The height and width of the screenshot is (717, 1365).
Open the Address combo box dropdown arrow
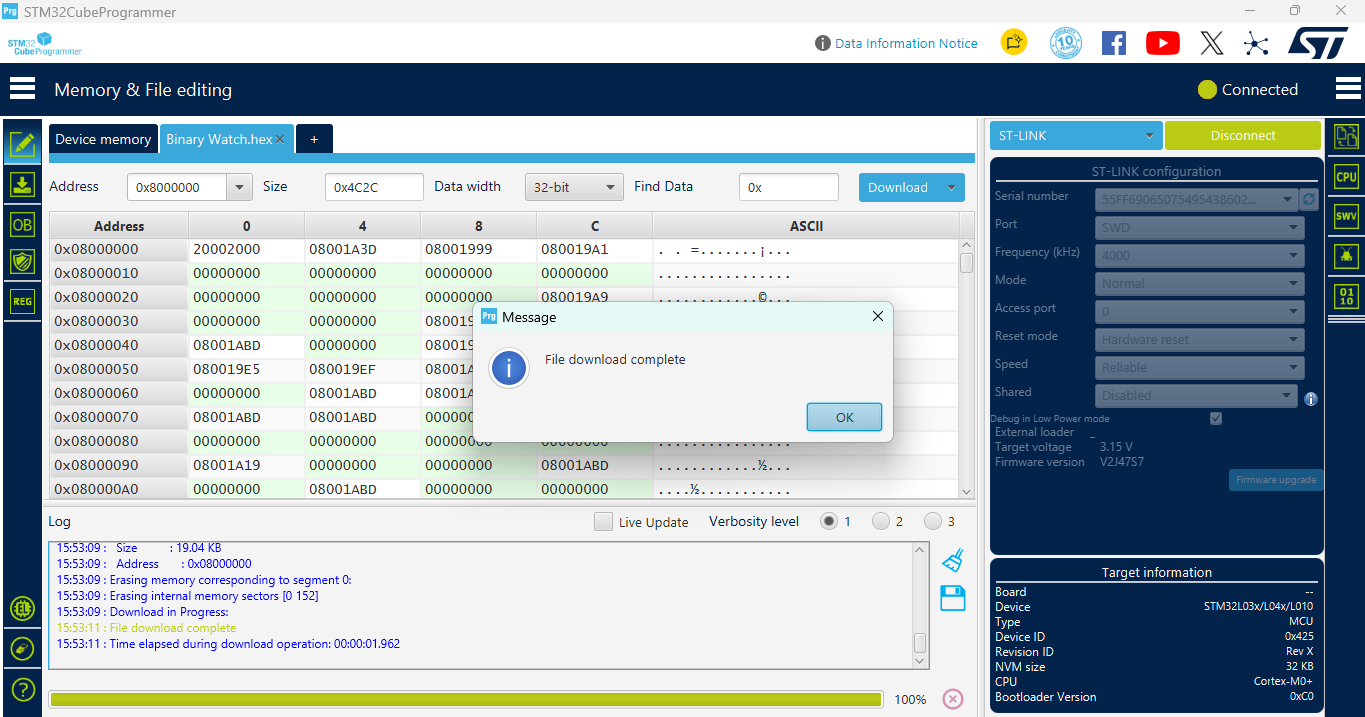click(240, 187)
